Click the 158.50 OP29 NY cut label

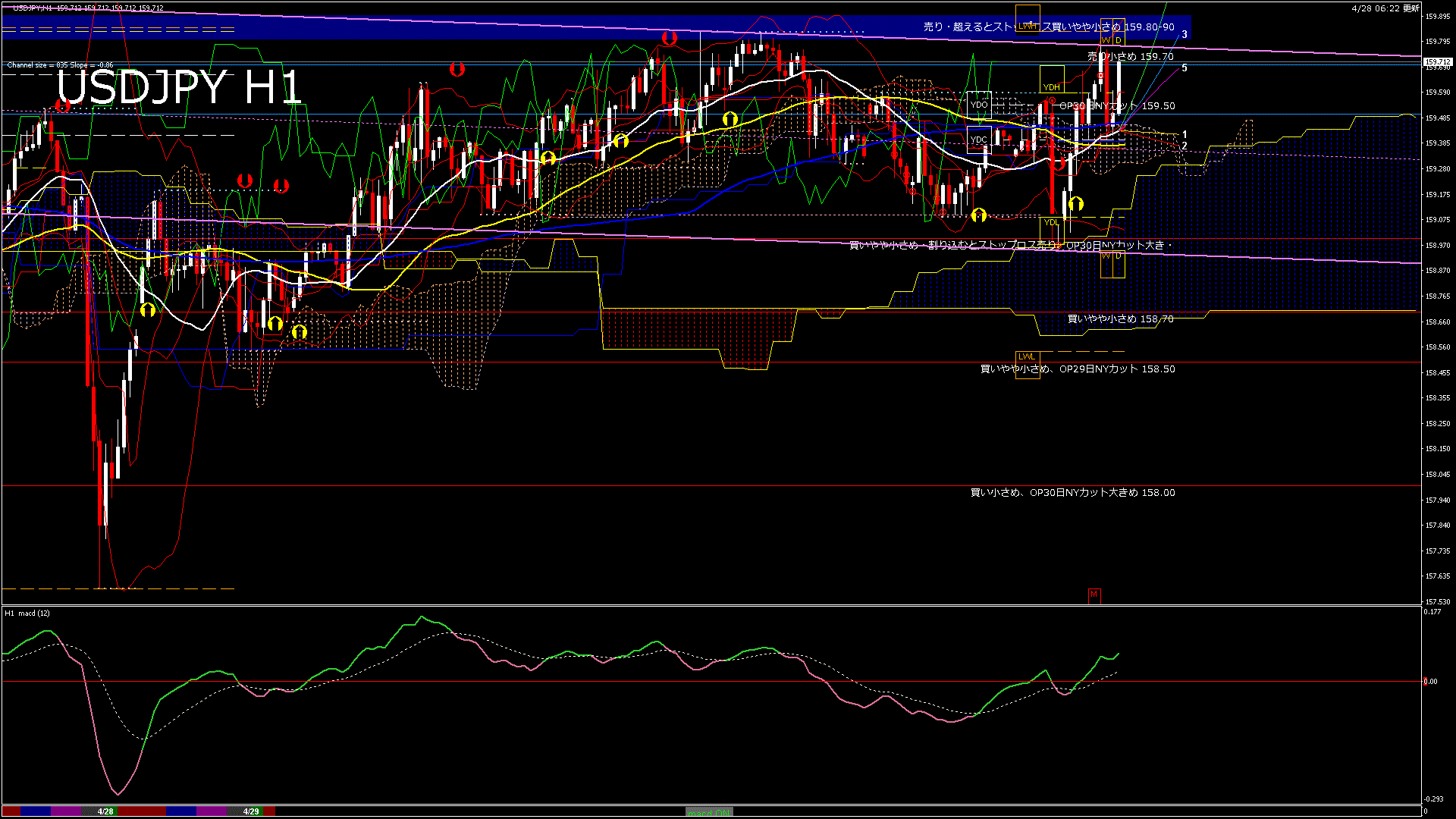1077,369
